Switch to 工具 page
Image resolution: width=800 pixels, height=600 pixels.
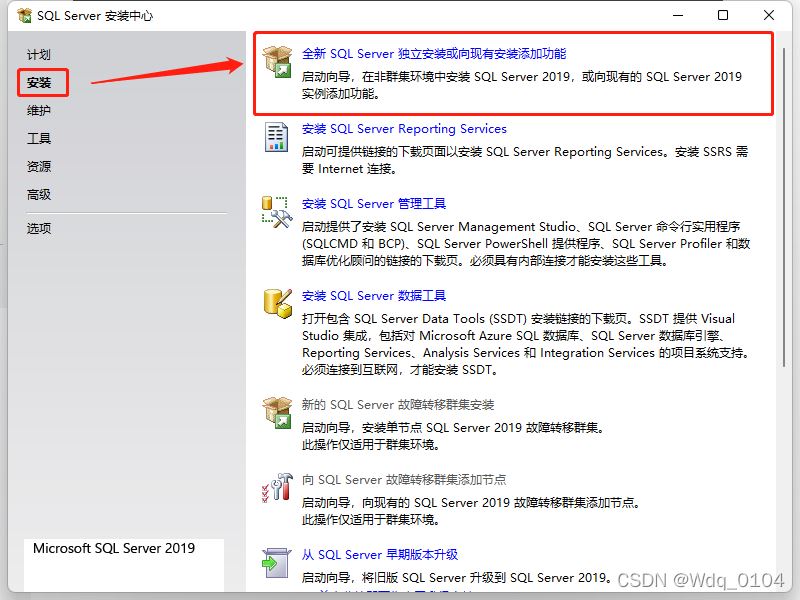[x=39, y=139]
